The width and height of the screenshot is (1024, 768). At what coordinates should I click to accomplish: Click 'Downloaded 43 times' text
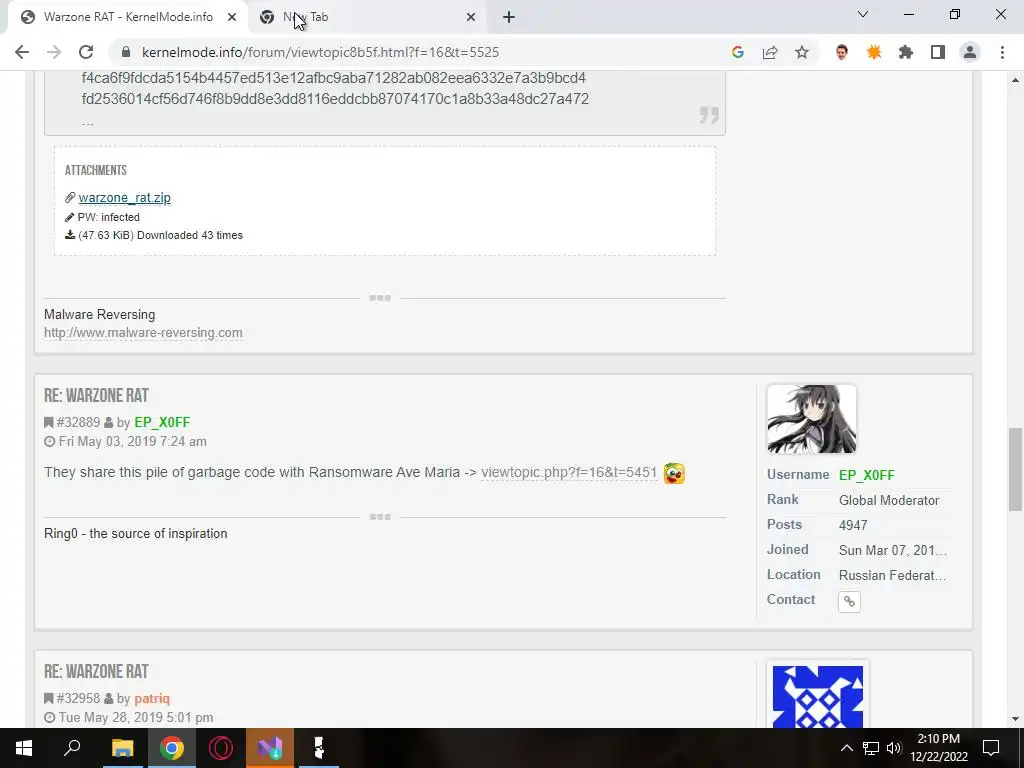click(189, 235)
